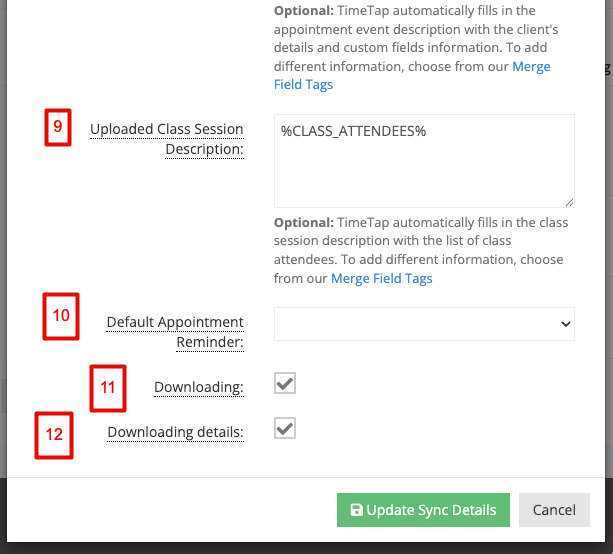
Task: Open Merge Field Tags link under class session help
Action: tap(382, 278)
